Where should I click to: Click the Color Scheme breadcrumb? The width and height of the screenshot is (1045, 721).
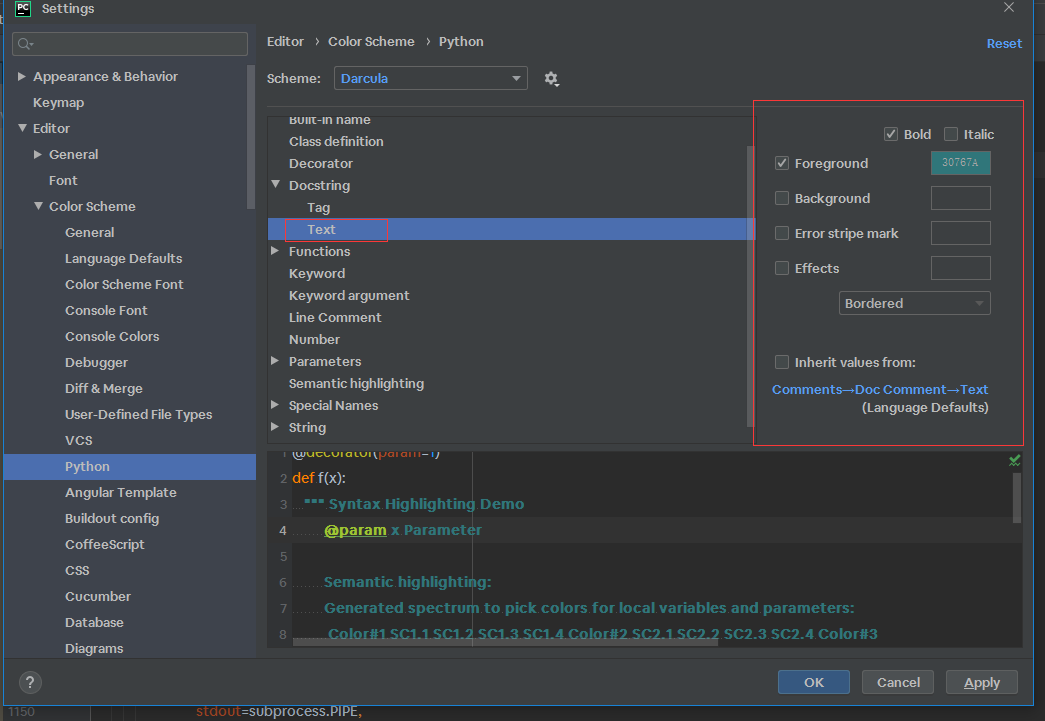coord(371,41)
